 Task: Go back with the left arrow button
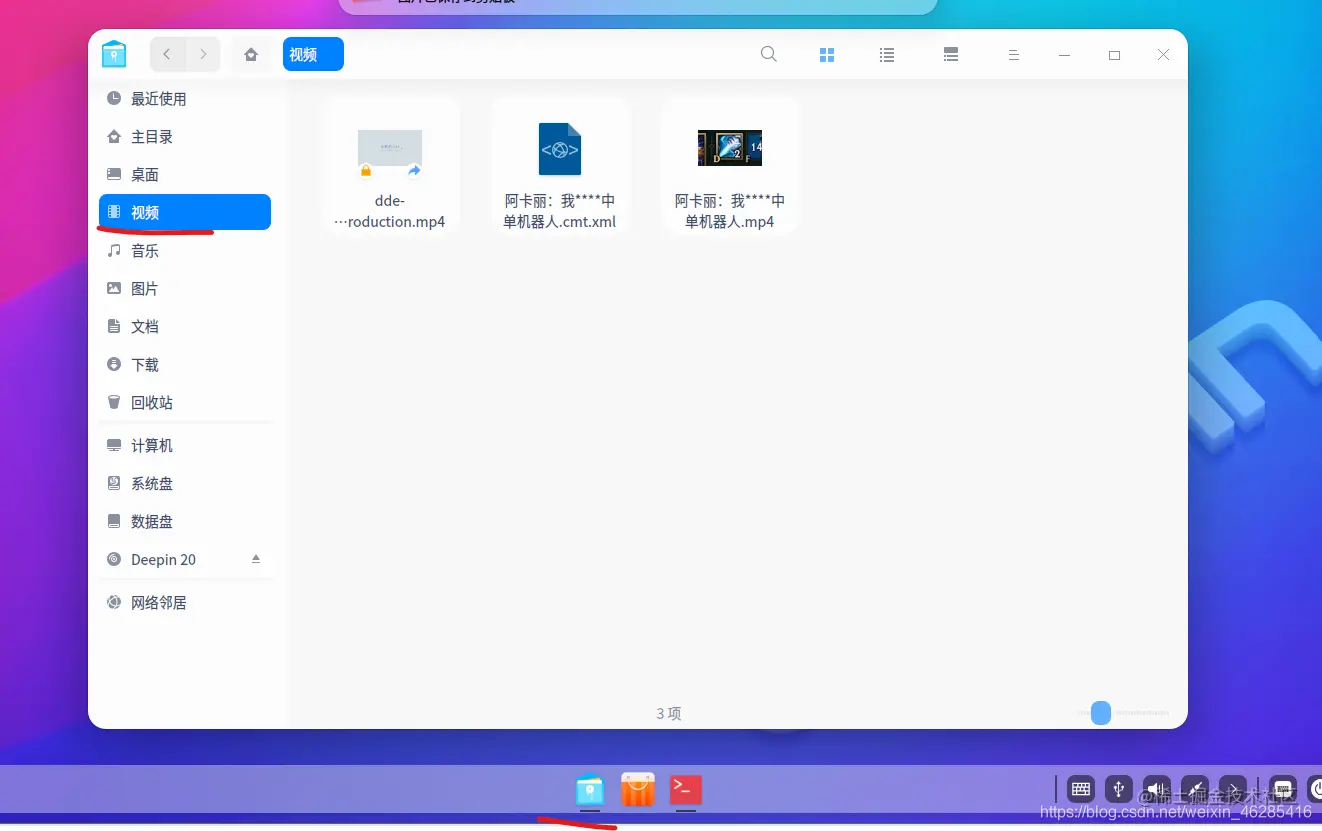pyautogui.click(x=167, y=55)
